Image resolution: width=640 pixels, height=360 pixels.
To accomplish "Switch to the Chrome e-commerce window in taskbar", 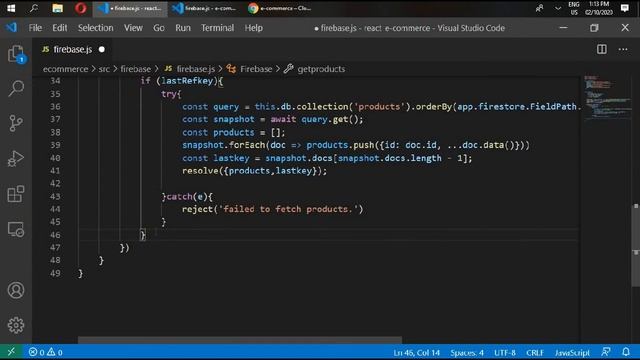I will point(280,8).
